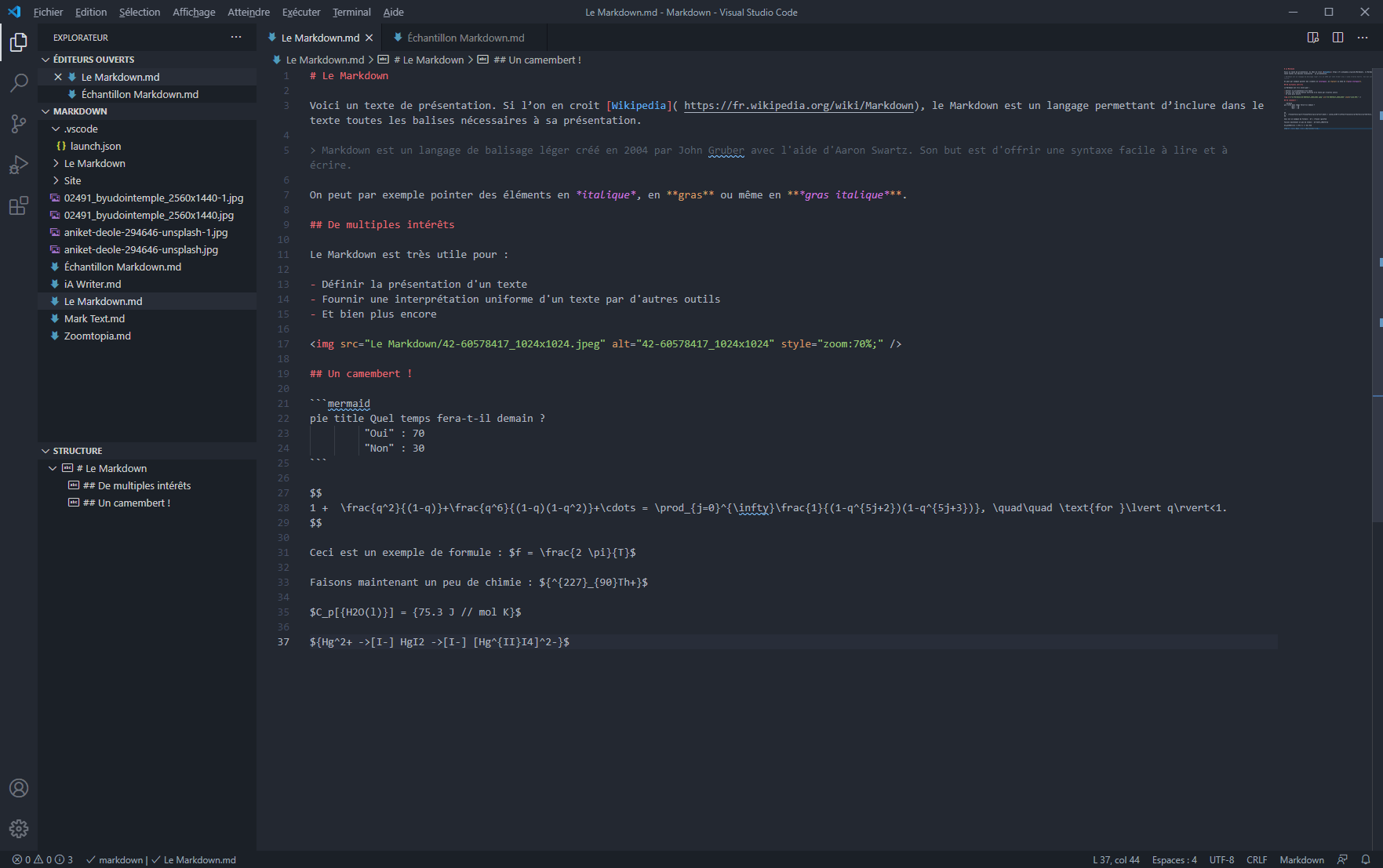The width and height of the screenshot is (1383, 868).
Task: Open the Search view in activity bar
Action: tap(19, 82)
